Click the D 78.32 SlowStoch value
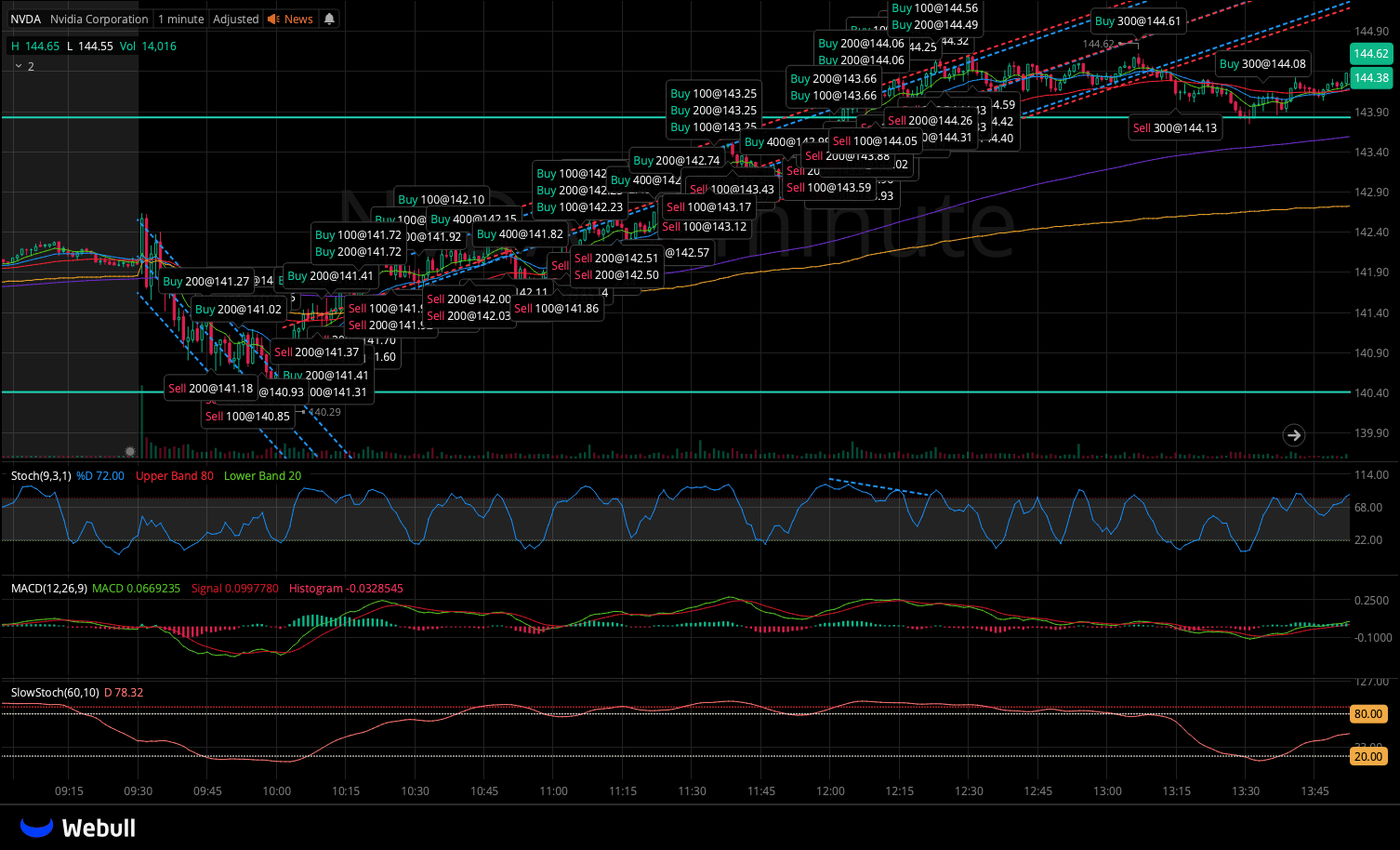1400x850 pixels. point(124,693)
